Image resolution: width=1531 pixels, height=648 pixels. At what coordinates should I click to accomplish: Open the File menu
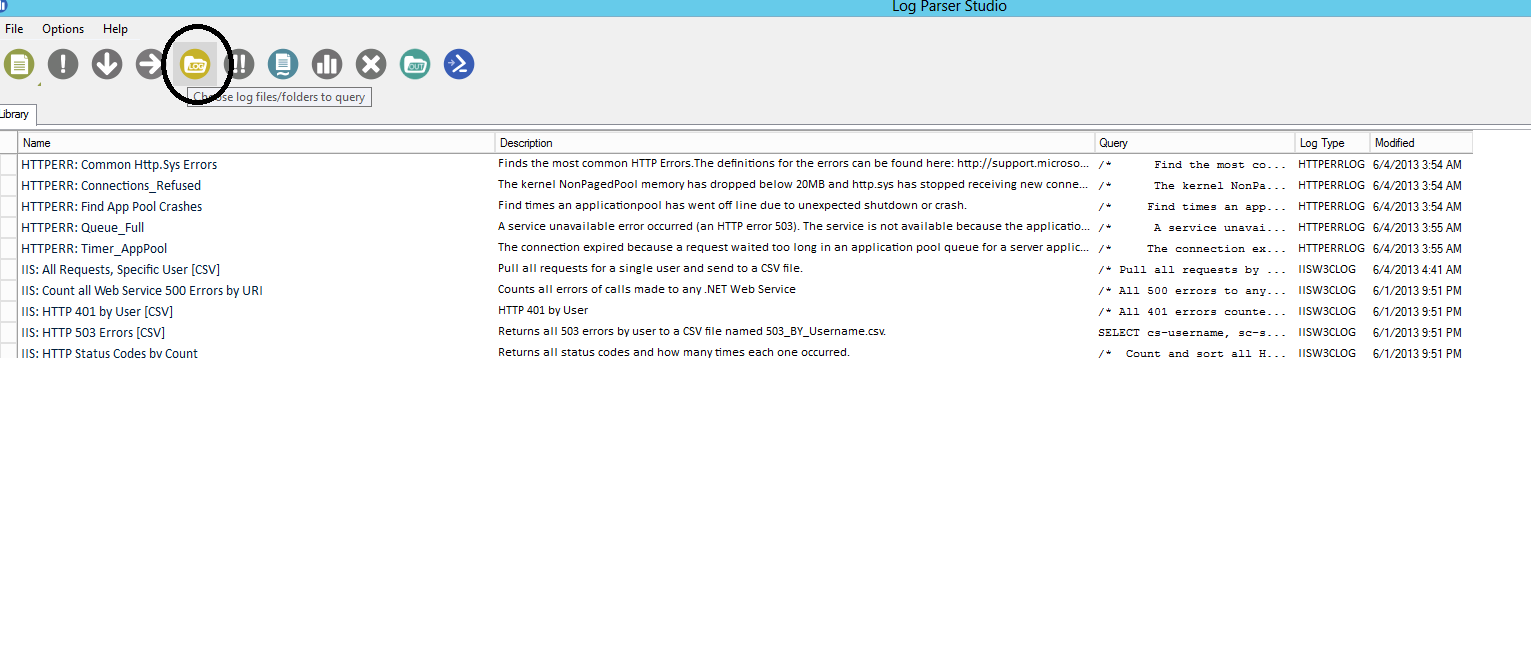click(14, 29)
